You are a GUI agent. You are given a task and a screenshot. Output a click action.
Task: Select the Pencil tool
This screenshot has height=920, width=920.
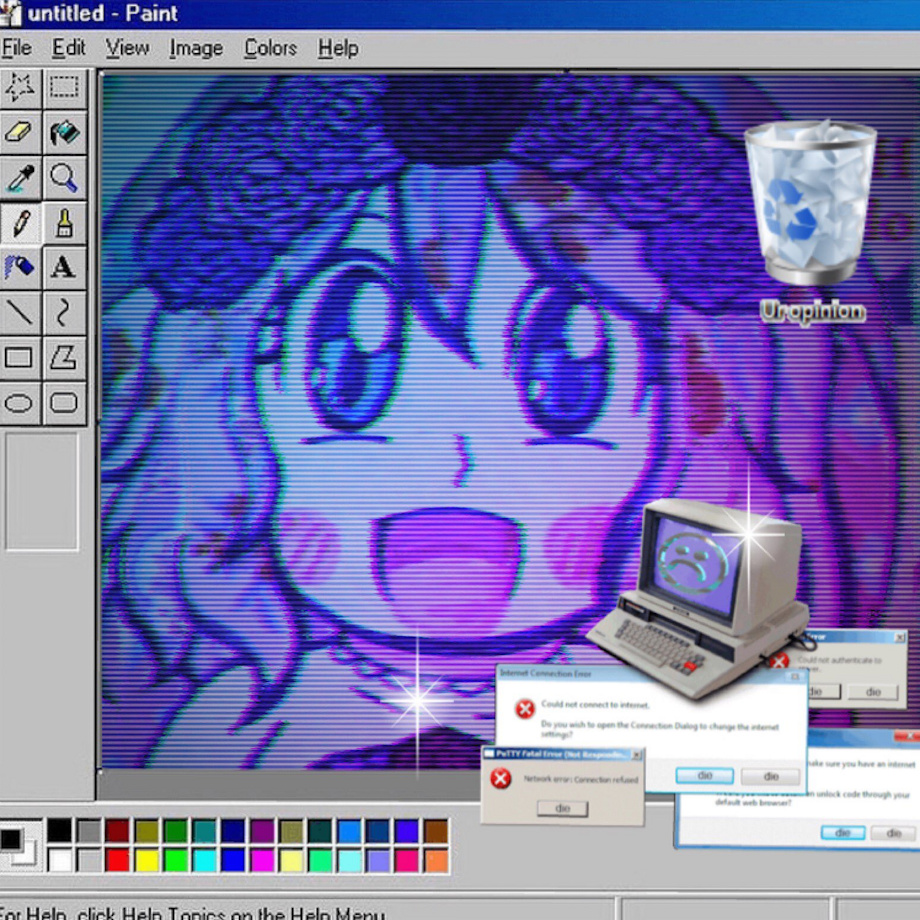[x=21, y=223]
